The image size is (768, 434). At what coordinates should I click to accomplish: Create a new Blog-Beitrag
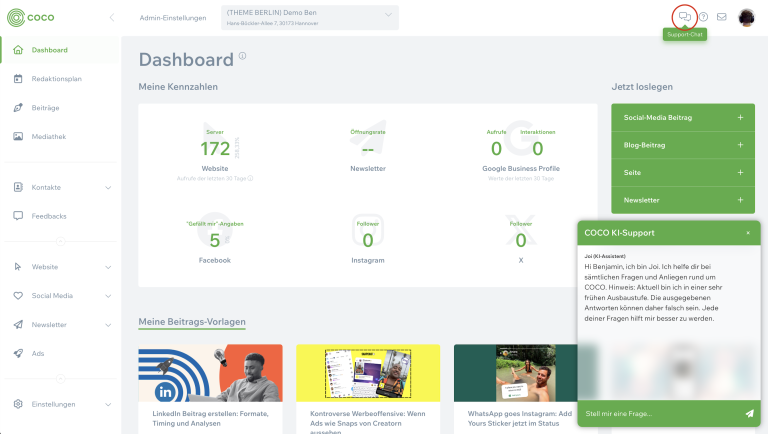point(683,145)
